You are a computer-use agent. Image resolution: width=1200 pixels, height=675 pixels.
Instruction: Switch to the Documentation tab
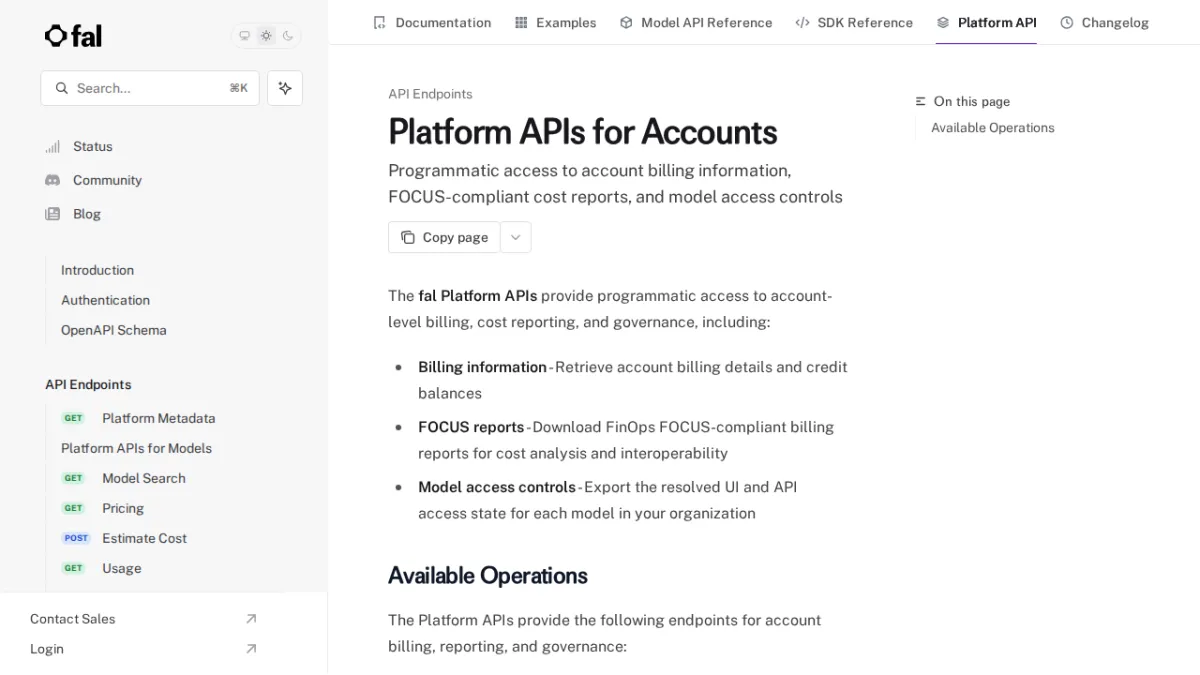432,22
